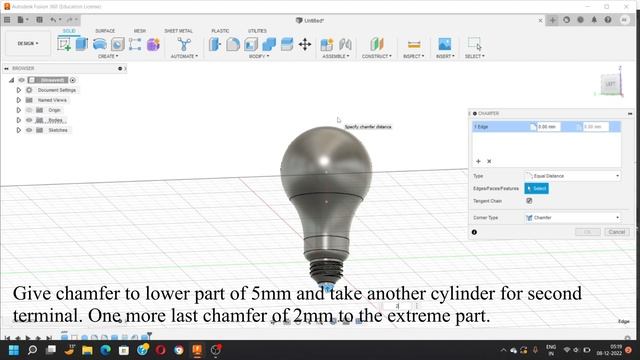Select the Press Pull tool

pyautogui.click(x=215, y=44)
